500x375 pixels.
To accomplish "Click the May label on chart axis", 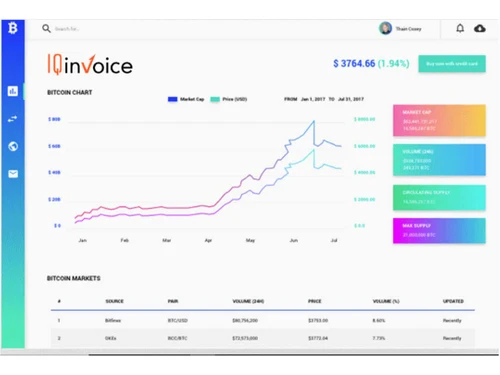I will coord(250,240).
